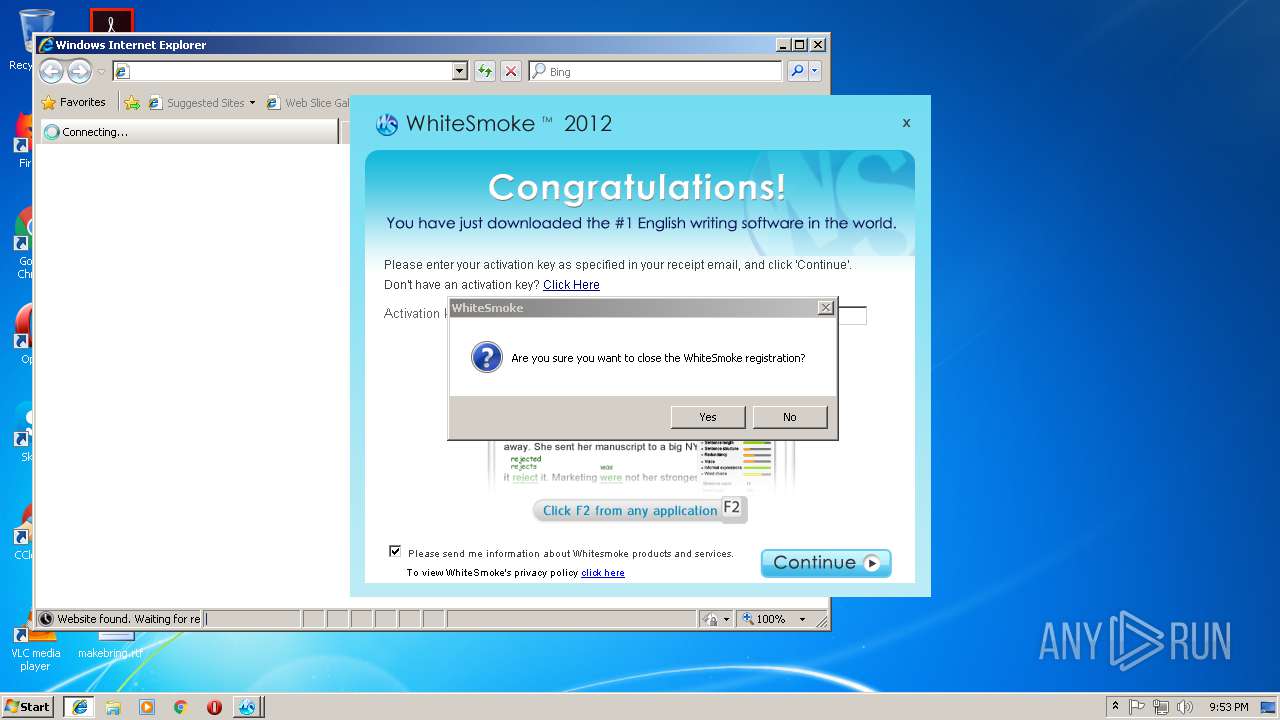The height and width of the screenshot is (720, 1280).
Task: Open VLC media player desktop shortcut
Action: tap(35, 647)
